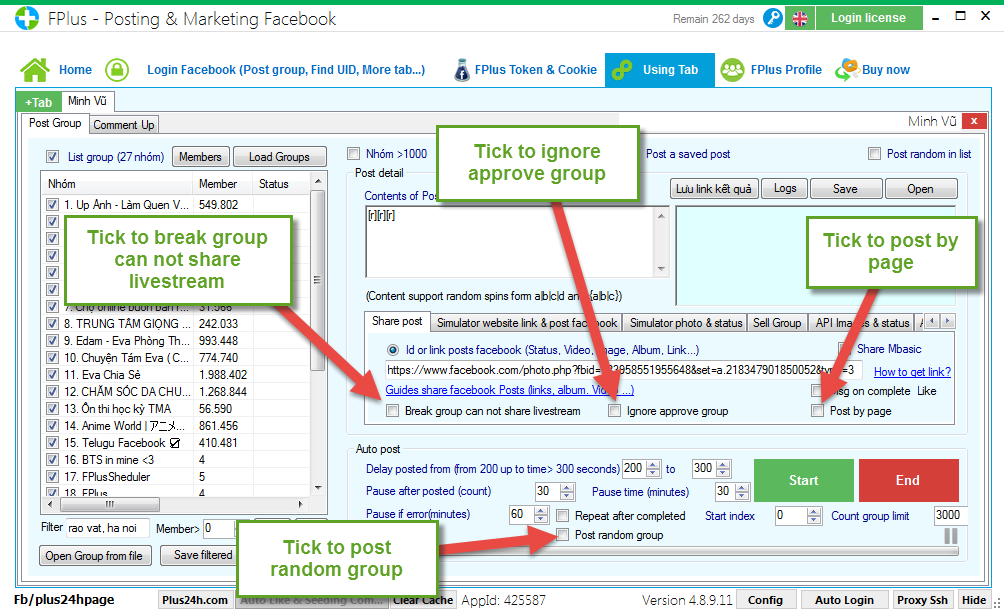Increase the Start index value
The width and height of the screenshot is (1004, 612).
pos(814,511)
